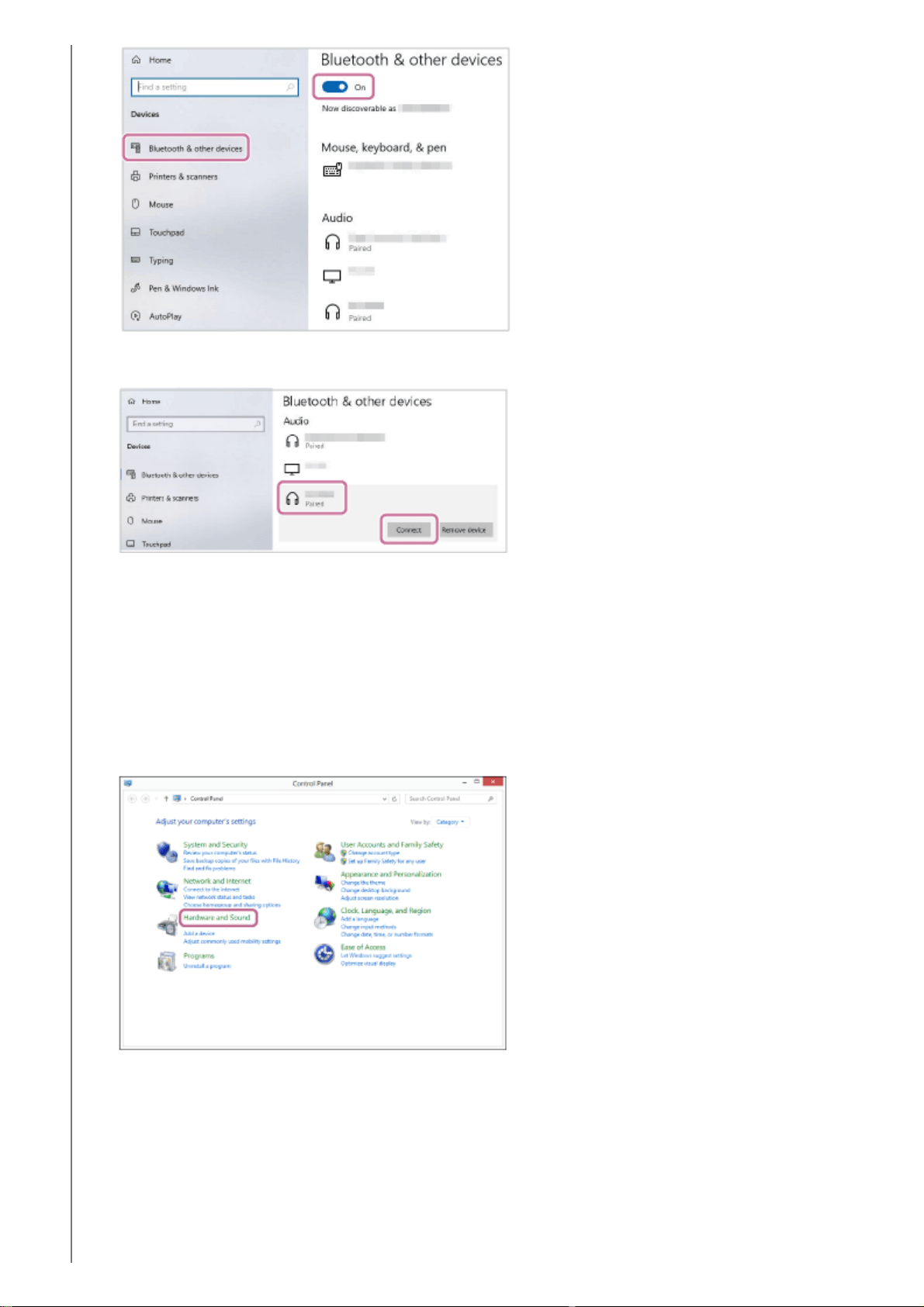Click Change account type link

[374, 852]
